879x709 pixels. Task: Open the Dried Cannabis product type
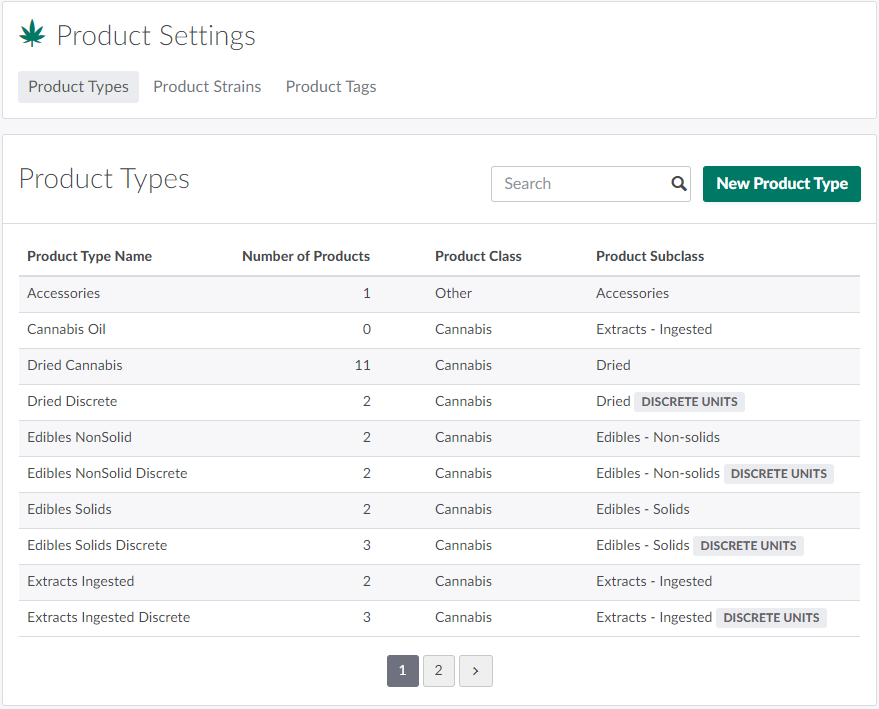pos(75,365)
